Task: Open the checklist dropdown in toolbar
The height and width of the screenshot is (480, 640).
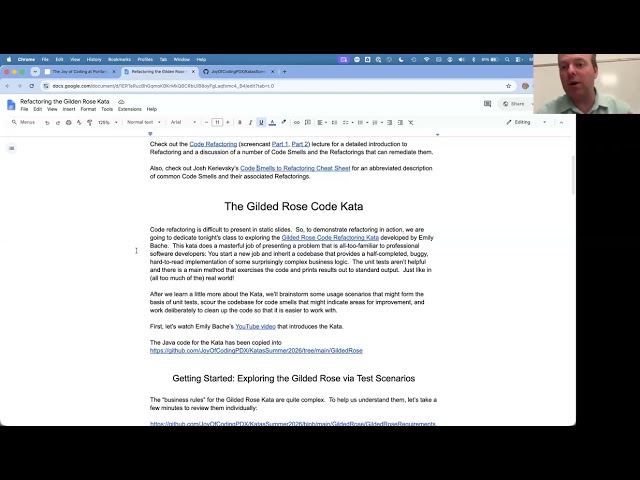Action: 348,122
